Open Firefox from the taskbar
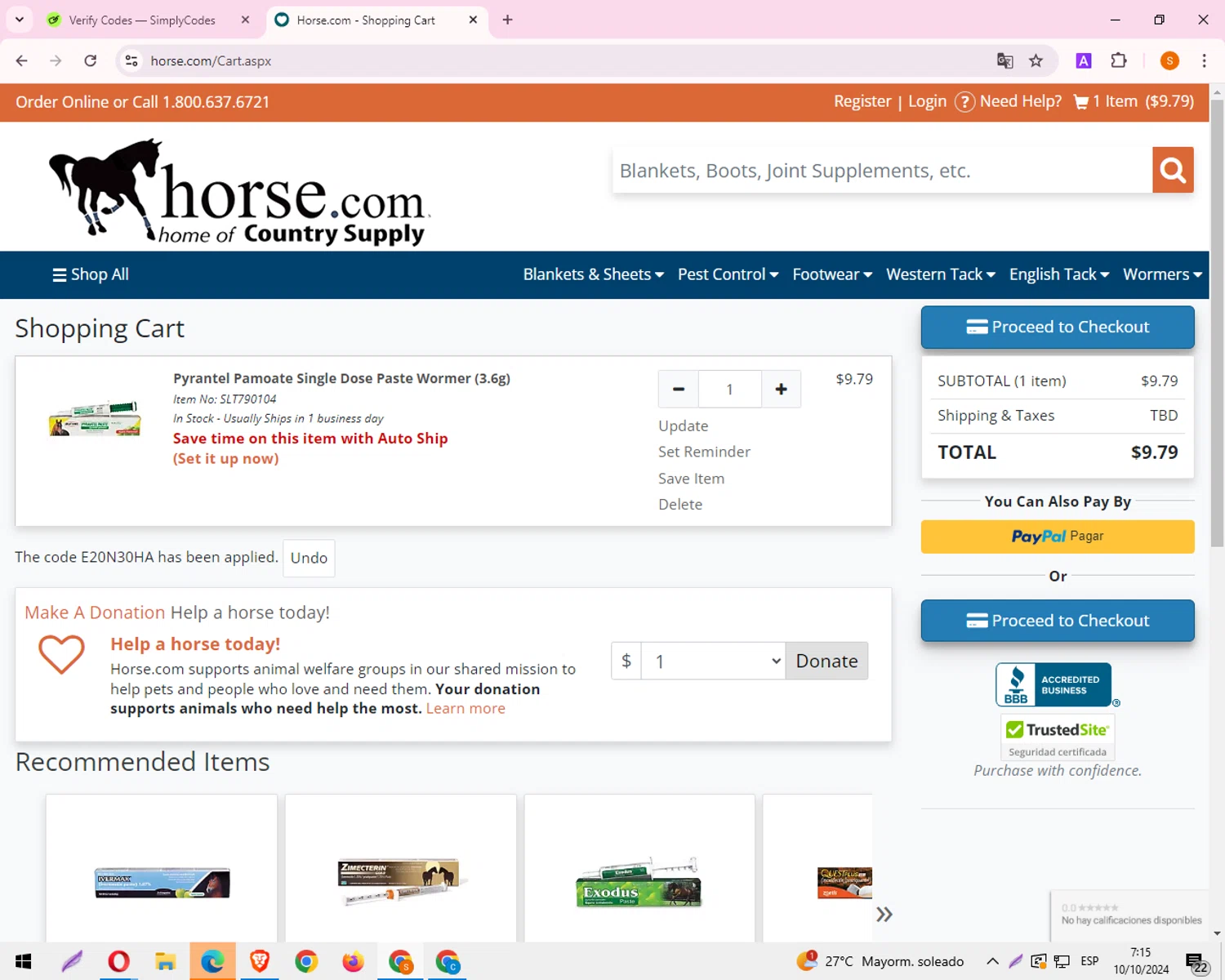The height and width of the screenshot is (980, 1225). pos(354,961)
